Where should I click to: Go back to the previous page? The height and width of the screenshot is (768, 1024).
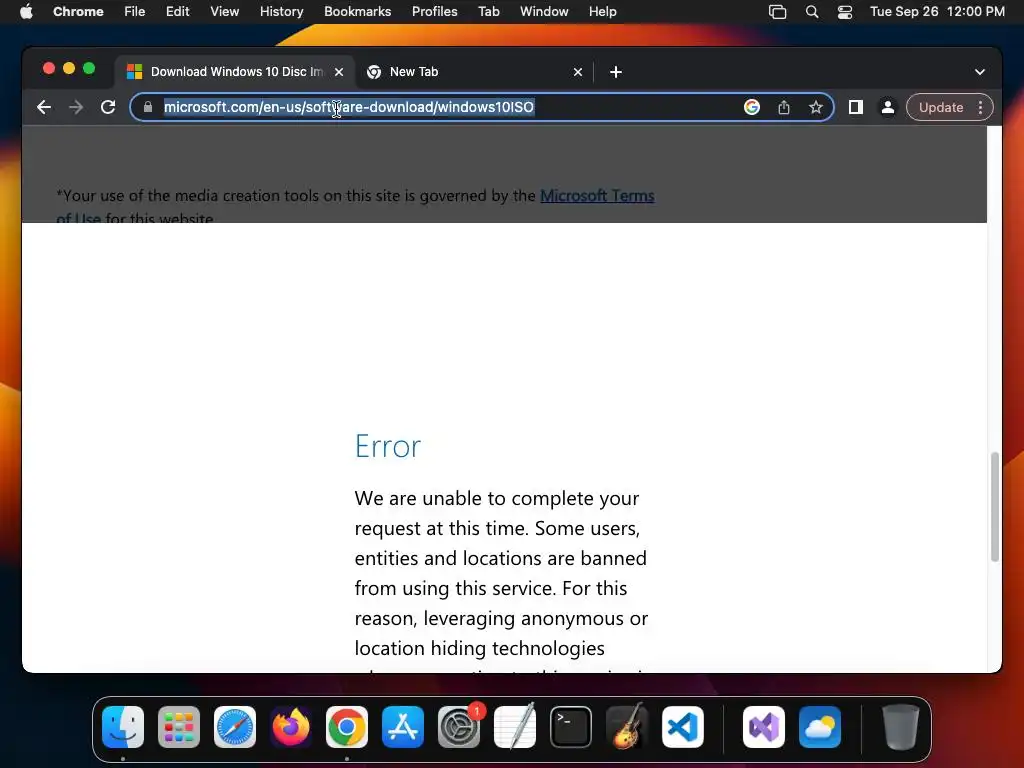(x=44, y=107)
